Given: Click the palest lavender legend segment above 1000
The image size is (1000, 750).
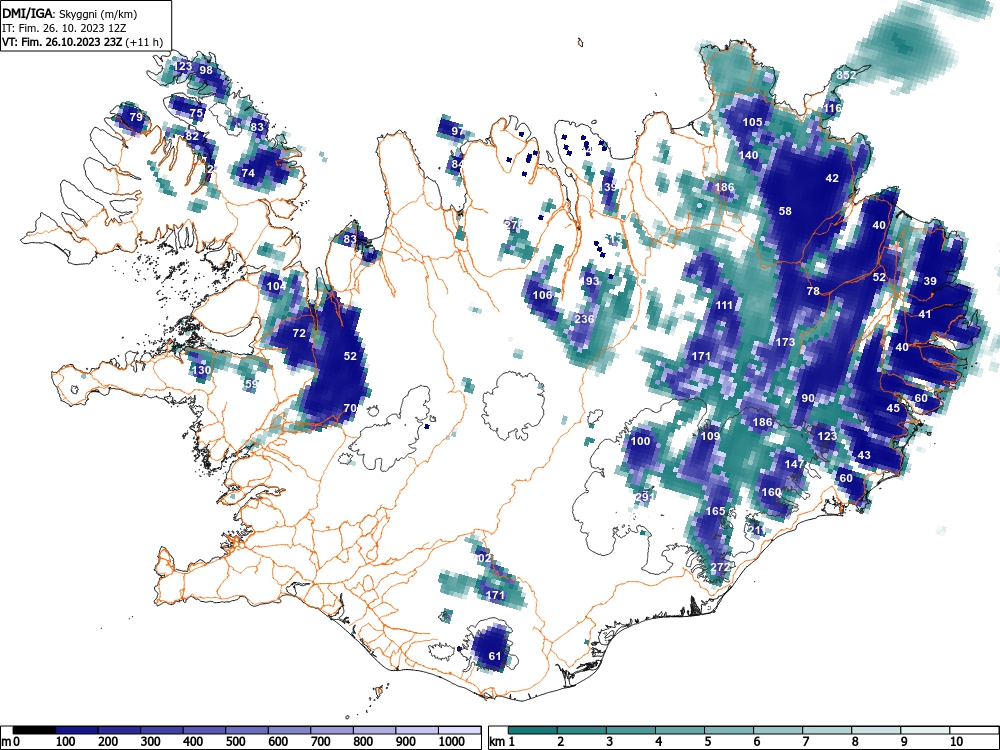Looking at the screenshot, I should 460,730.
